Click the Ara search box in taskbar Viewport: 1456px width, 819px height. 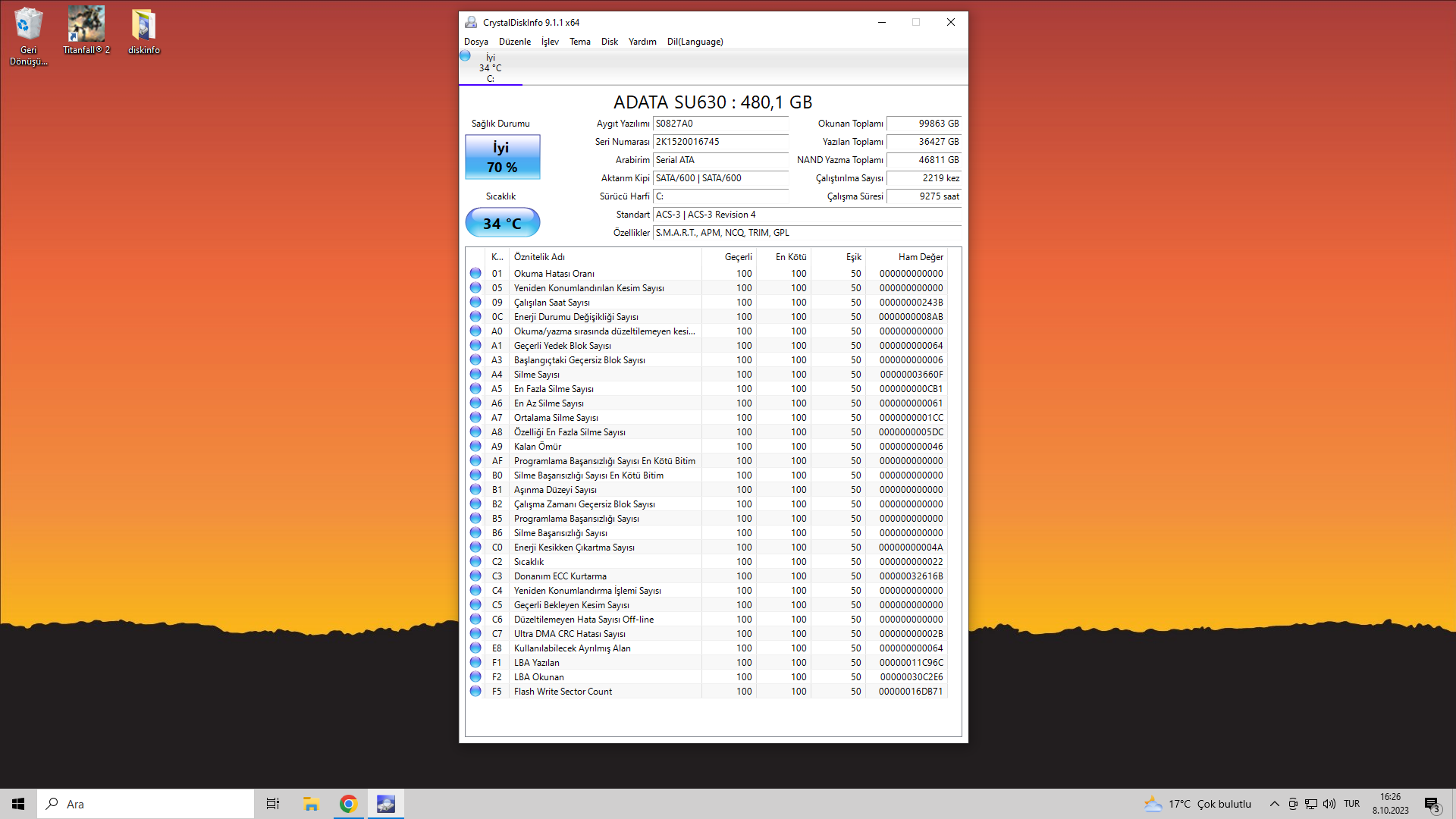146,804
